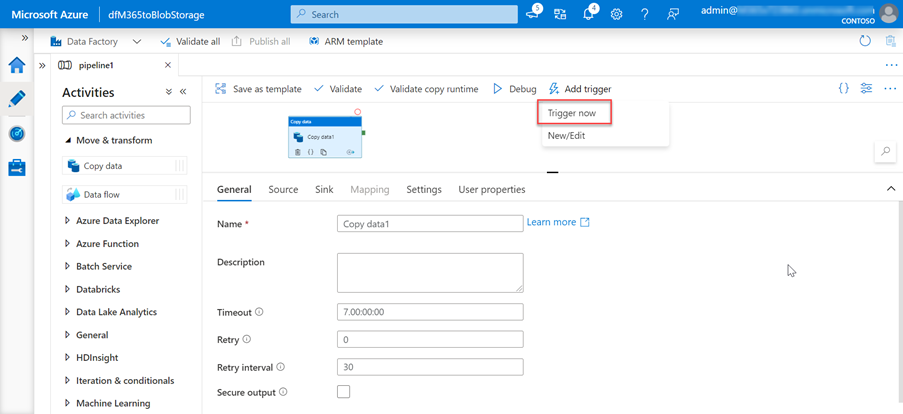
Task: Click Validate all button
Action: tap(190, 41)
